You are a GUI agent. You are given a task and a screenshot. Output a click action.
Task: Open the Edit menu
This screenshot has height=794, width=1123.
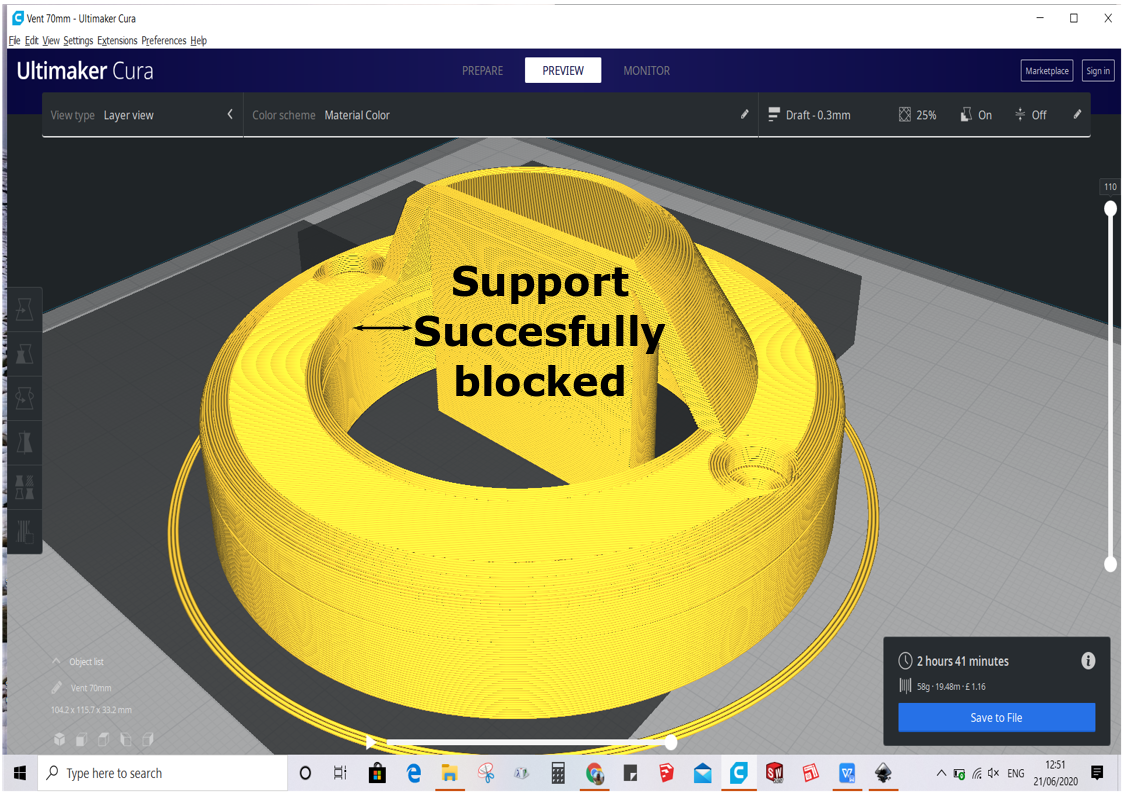tap(32, 40)
